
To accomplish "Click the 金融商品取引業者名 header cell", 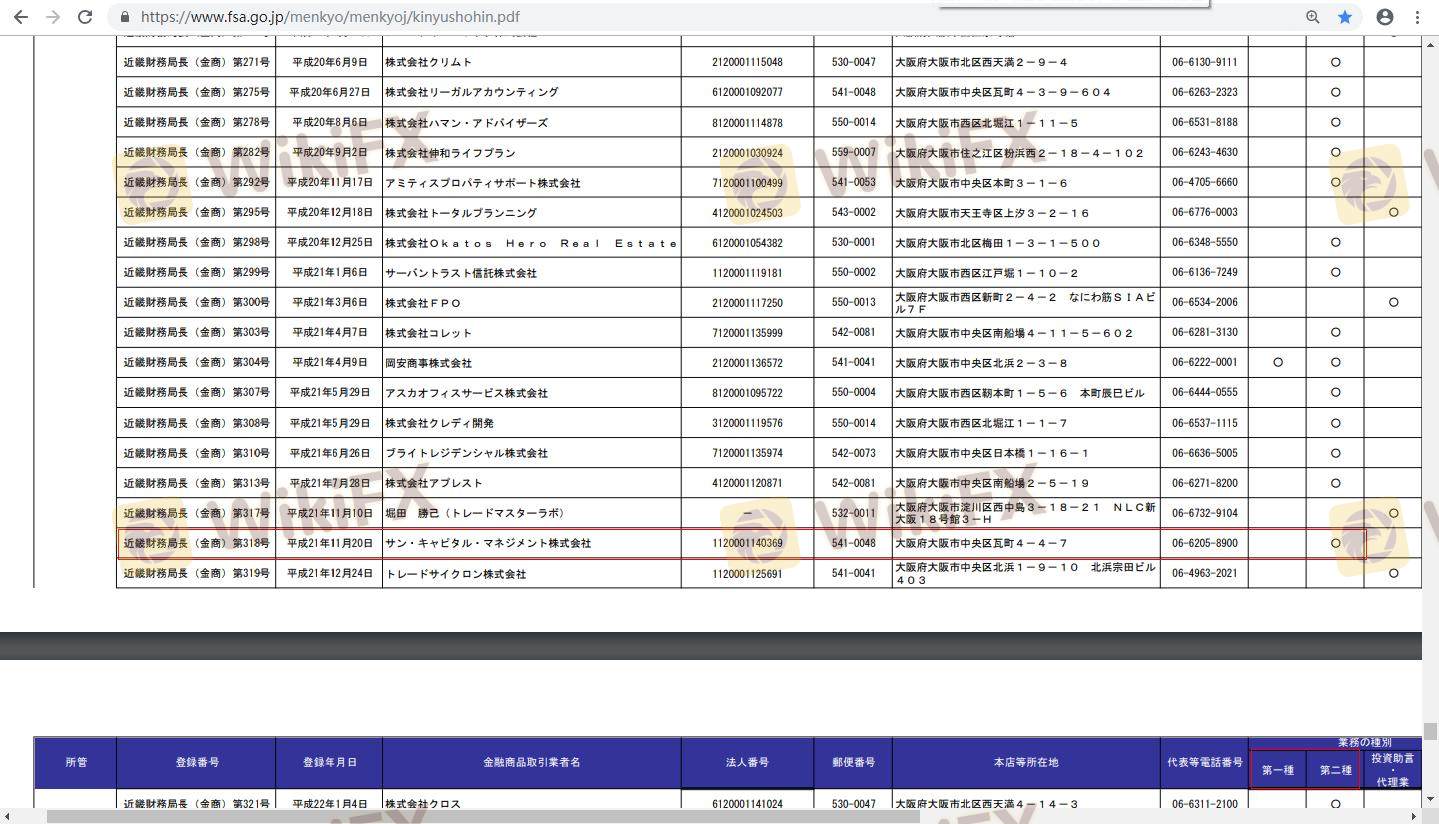I will point(531,762).
